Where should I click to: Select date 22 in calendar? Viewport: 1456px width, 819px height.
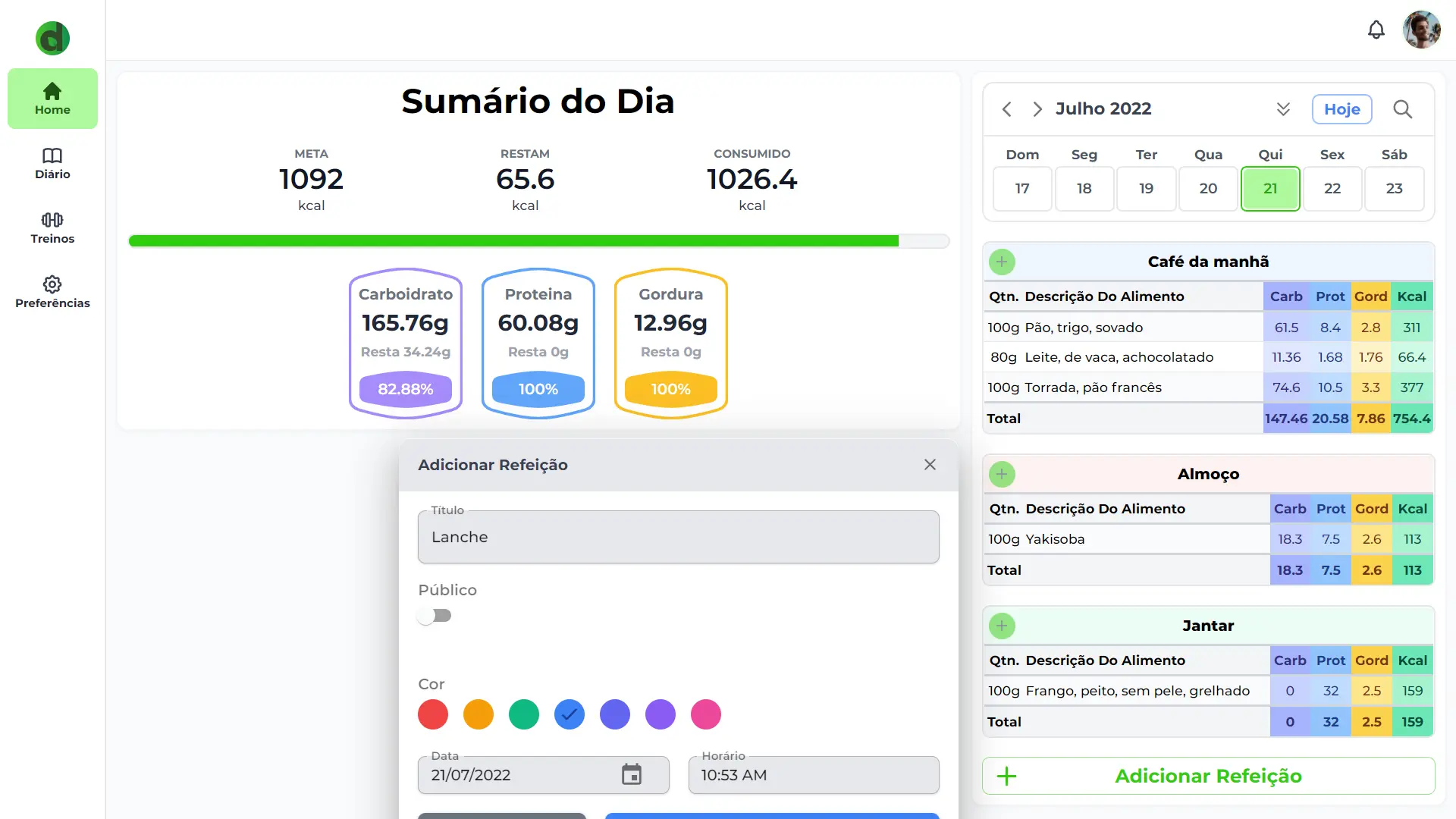(1332, 189)
